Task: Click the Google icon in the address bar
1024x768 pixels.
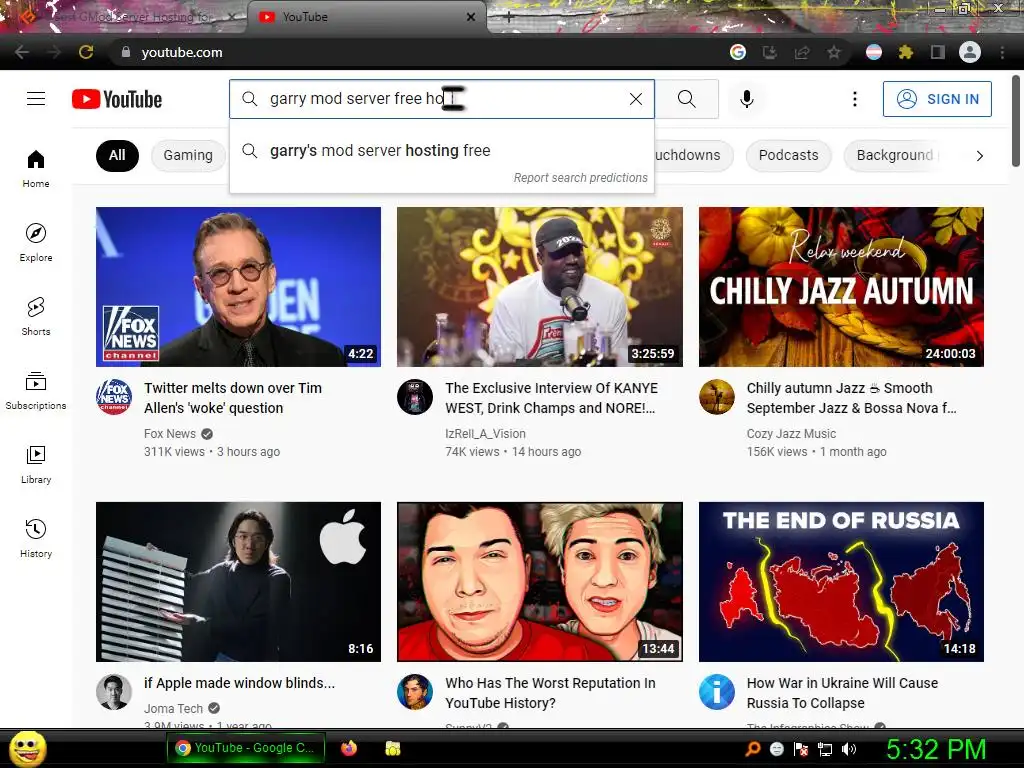Action: (738, 52)
